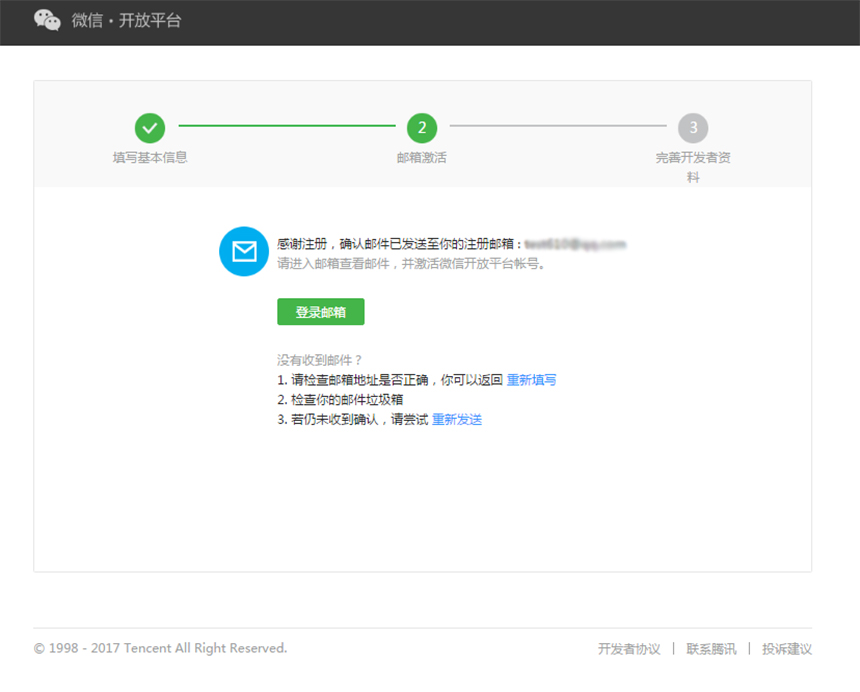860x692 pixels.
Task: Click the 没有收到邮件？ heading text
Action: click(319, 360)
